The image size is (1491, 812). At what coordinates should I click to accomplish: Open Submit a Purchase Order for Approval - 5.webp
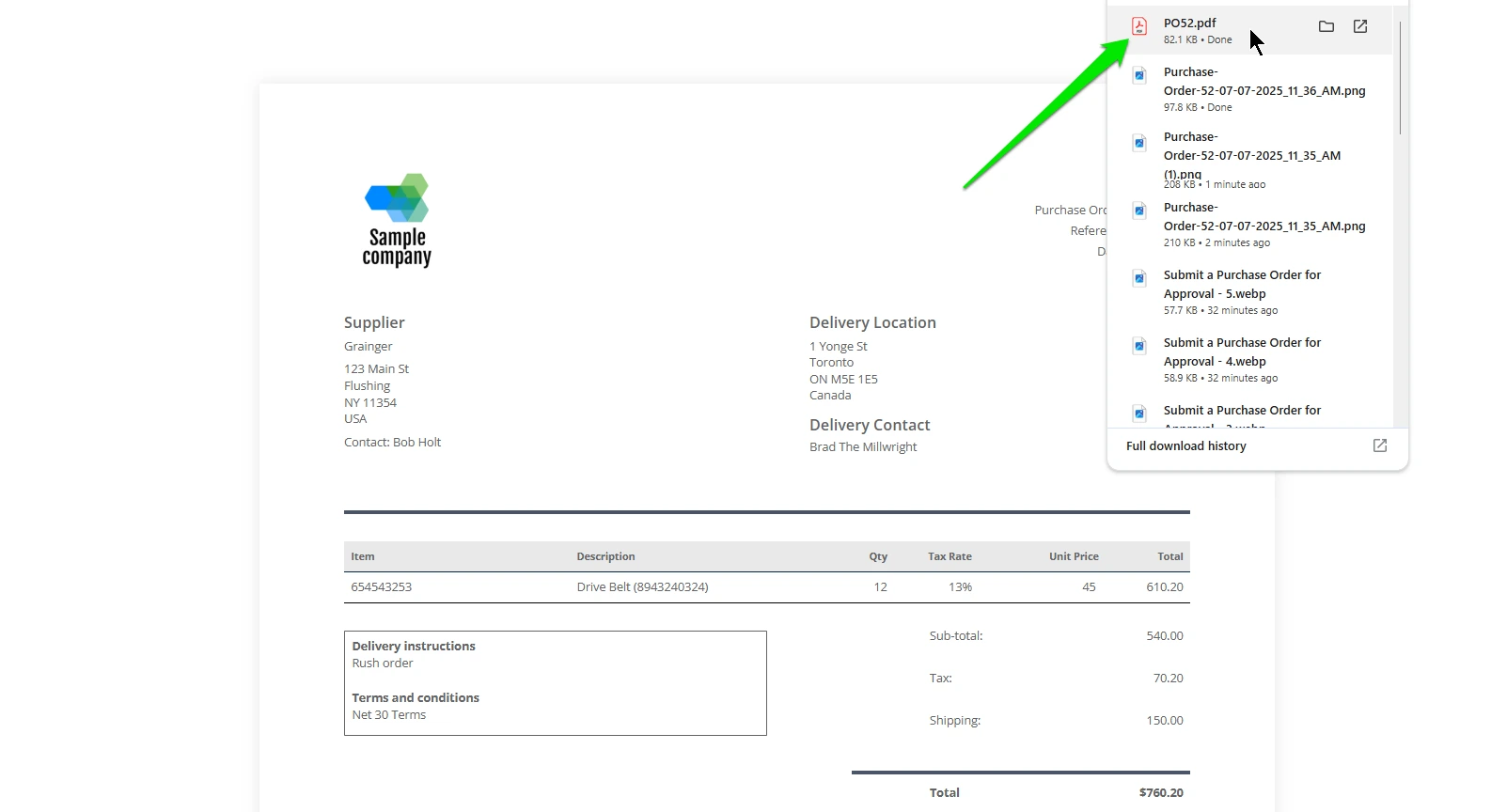[x=1250, y=292]
